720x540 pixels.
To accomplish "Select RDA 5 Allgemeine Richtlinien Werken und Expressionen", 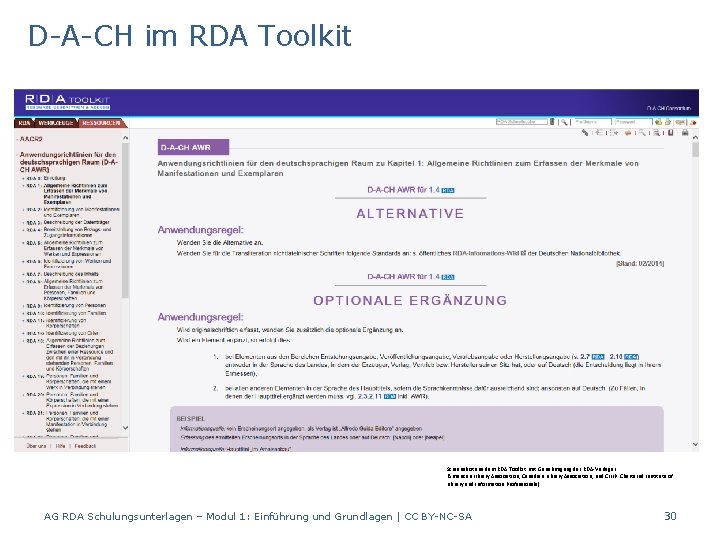I will [64, 248].
